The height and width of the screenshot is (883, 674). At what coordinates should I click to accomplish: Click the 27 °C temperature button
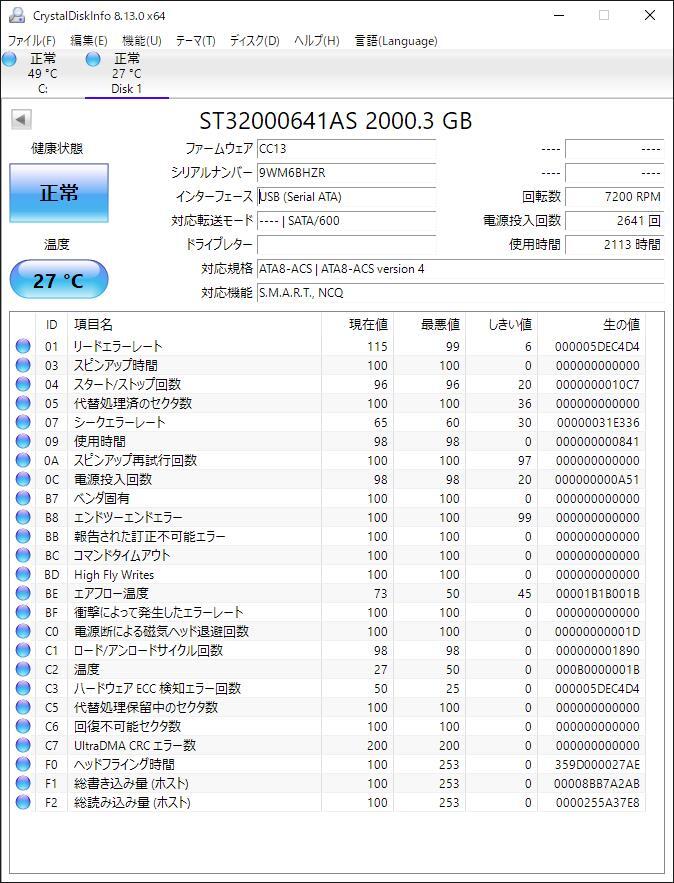click(x=59, y=280)
